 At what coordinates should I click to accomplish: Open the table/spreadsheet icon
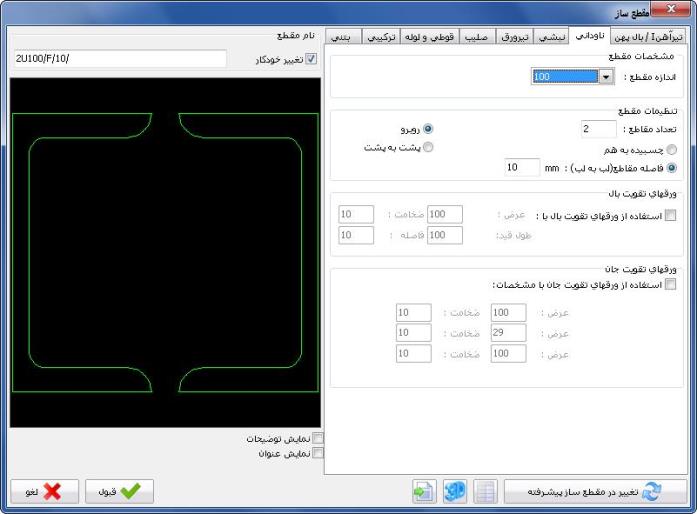pyautogui.click(x=485, y=492)
